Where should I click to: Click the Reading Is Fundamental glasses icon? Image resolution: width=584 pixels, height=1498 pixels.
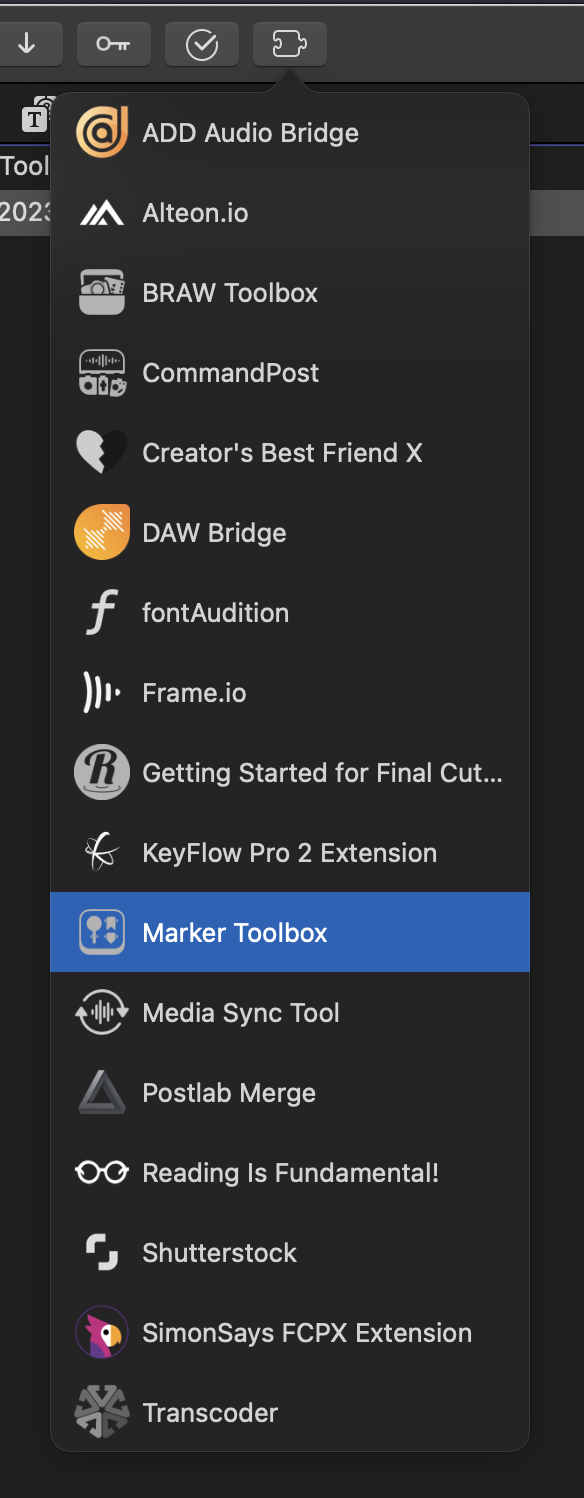coord(102,1173)
